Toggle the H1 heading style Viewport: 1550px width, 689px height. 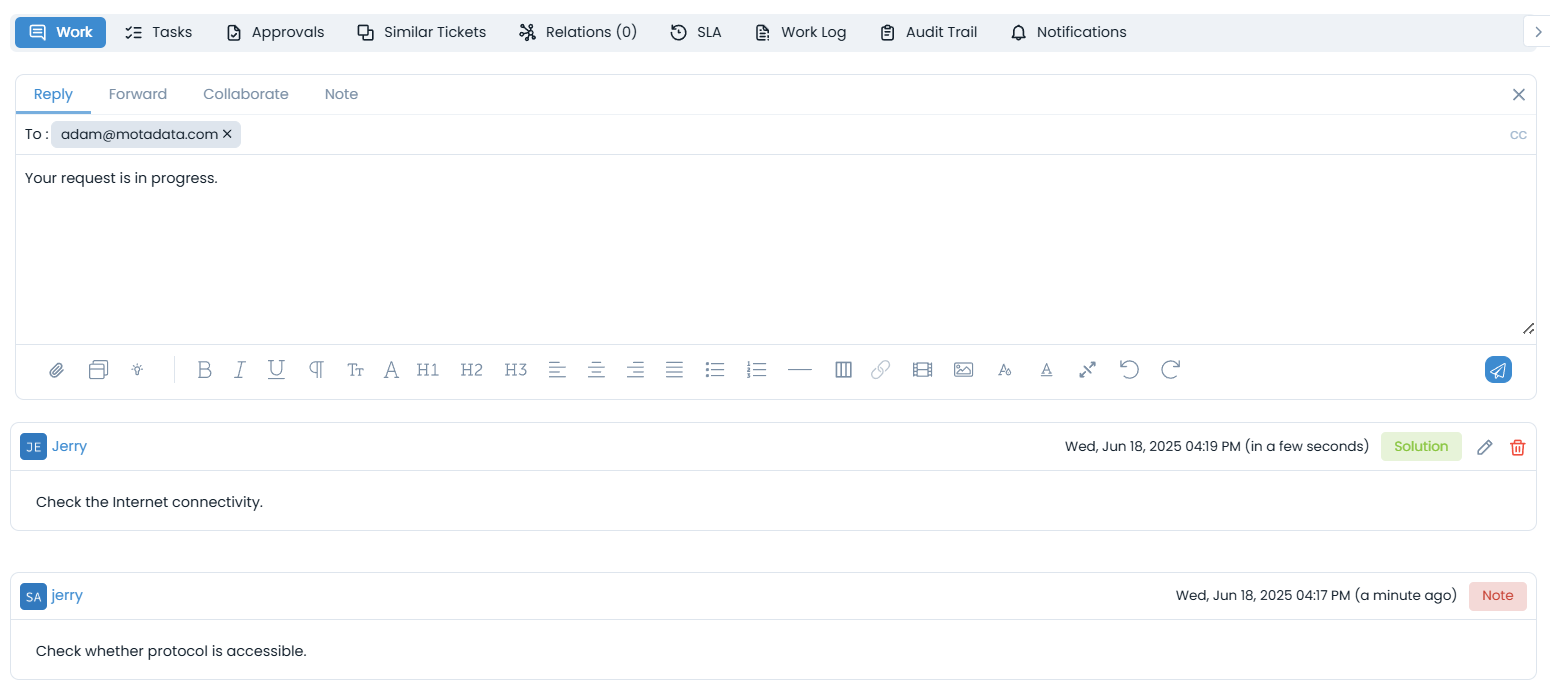(428, 370)
